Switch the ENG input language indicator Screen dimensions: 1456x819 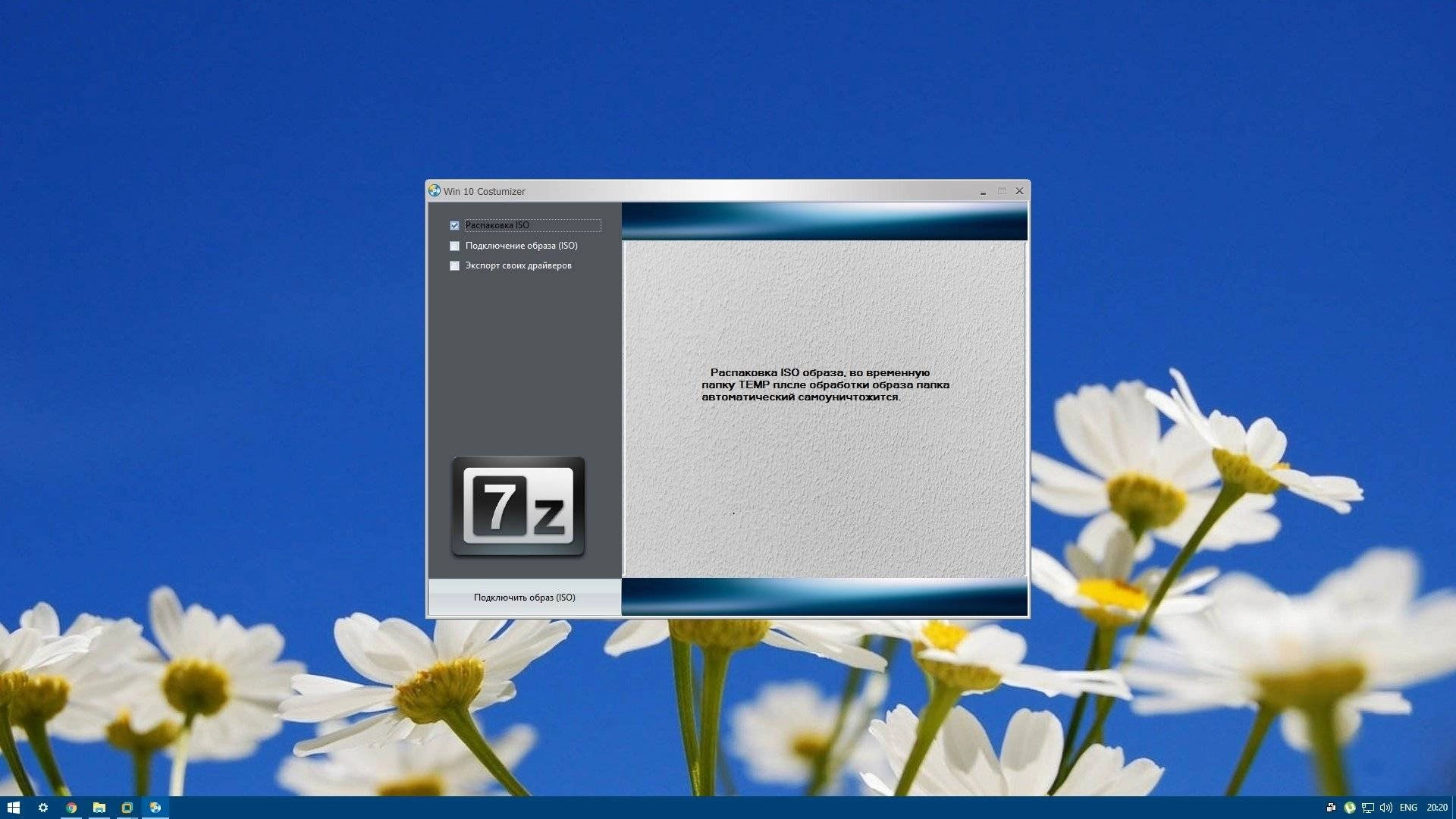point(1408,808)
